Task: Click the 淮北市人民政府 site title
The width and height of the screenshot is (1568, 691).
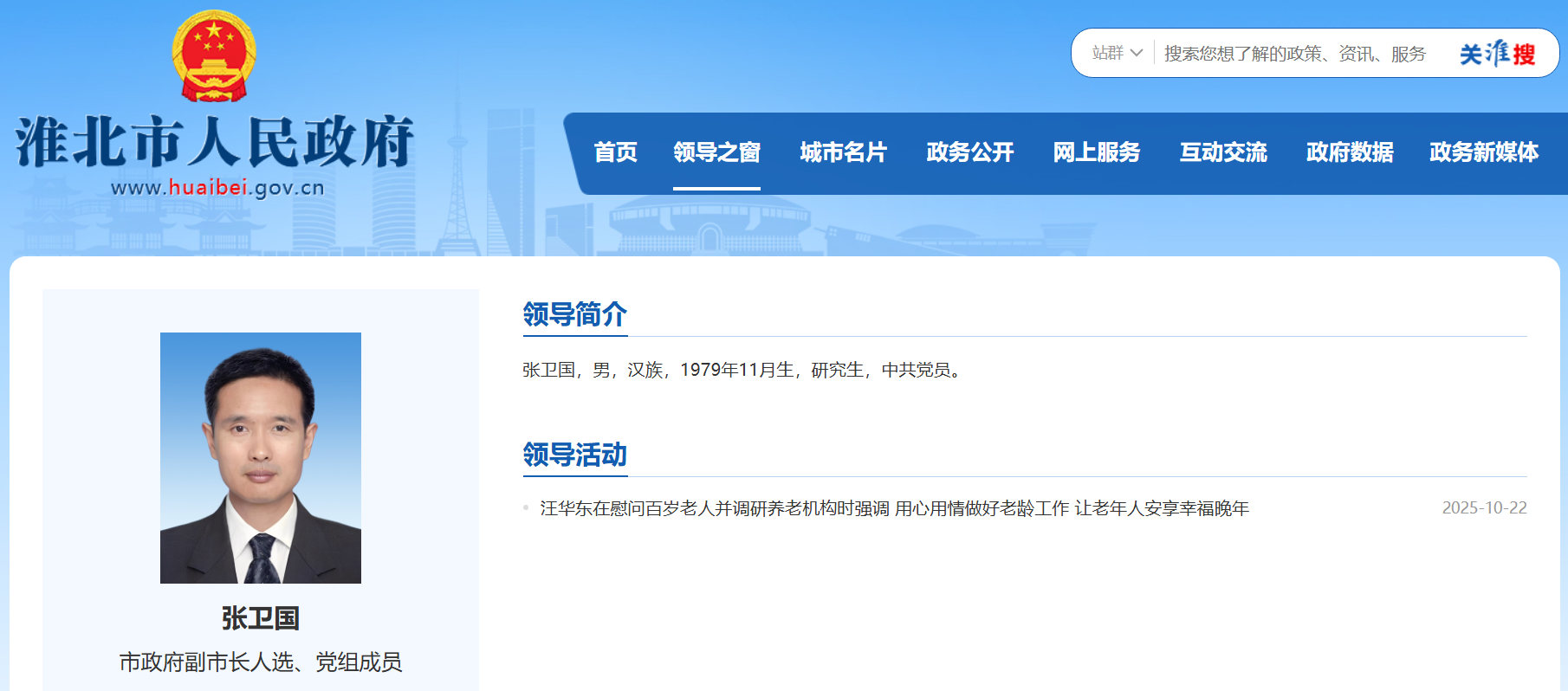Action: click(215, 141)
